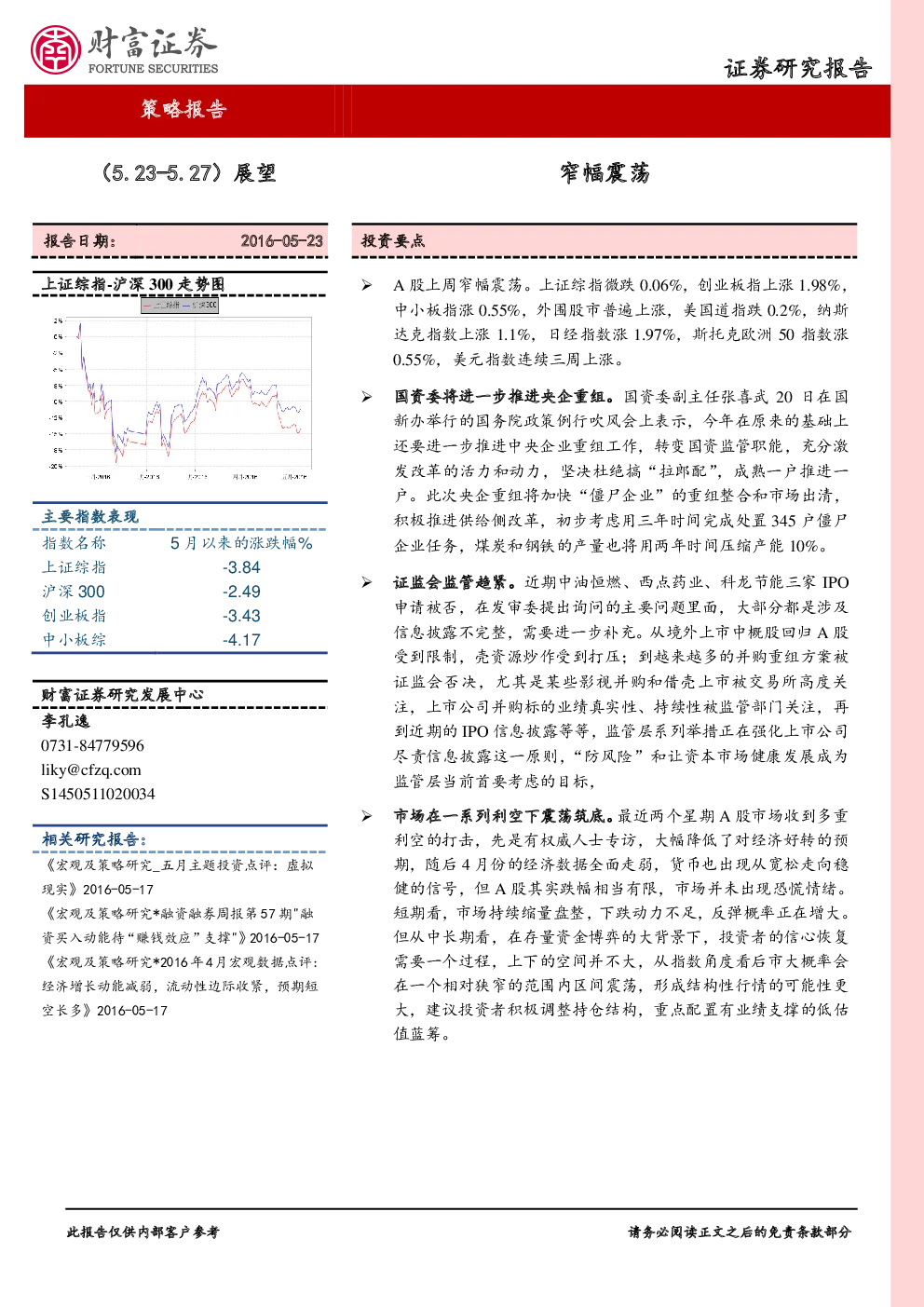Select the 创业板指 row showing -3.43

point(180,616)
